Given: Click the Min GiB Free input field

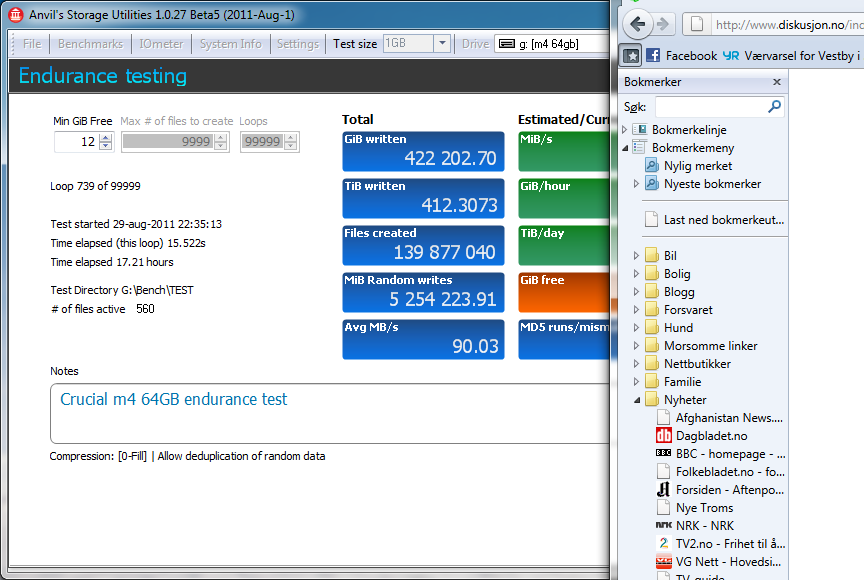Looking at the screenshot, I should 77,142.
